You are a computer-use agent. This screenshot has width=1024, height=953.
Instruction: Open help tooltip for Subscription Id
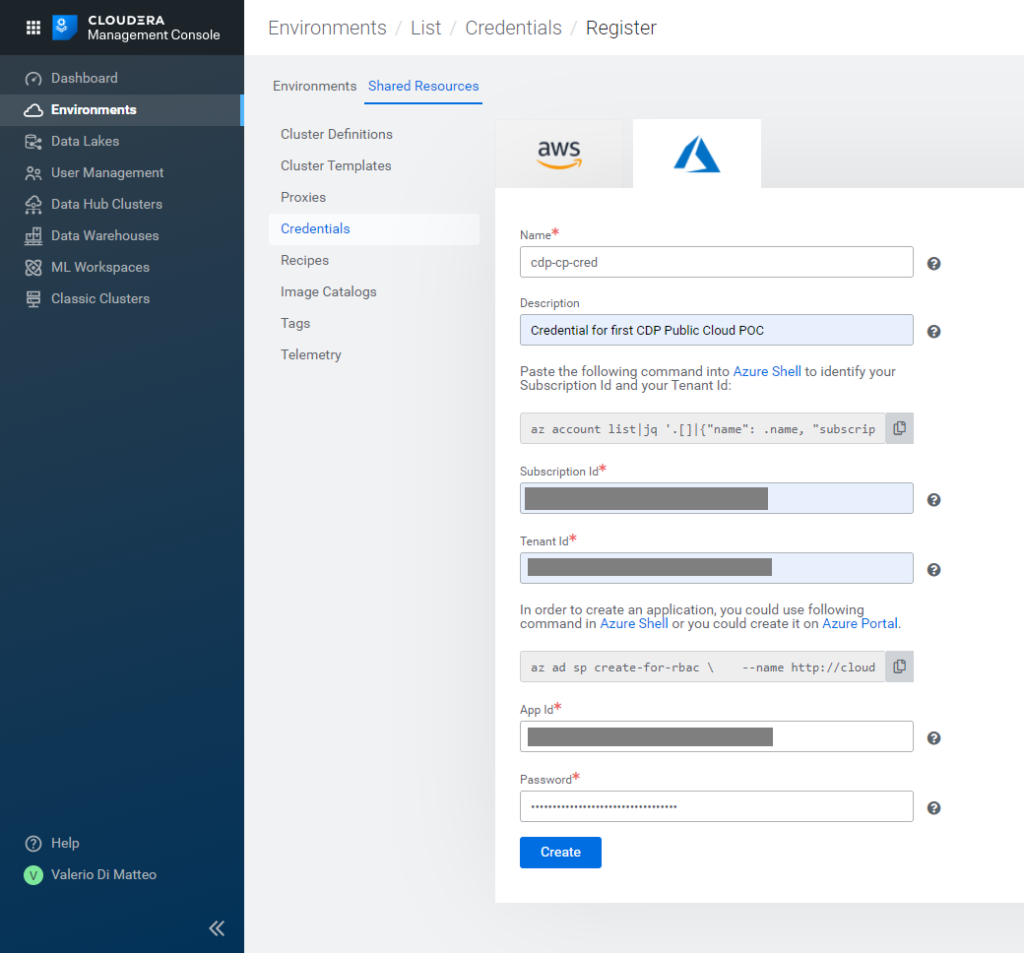(934, 500)
